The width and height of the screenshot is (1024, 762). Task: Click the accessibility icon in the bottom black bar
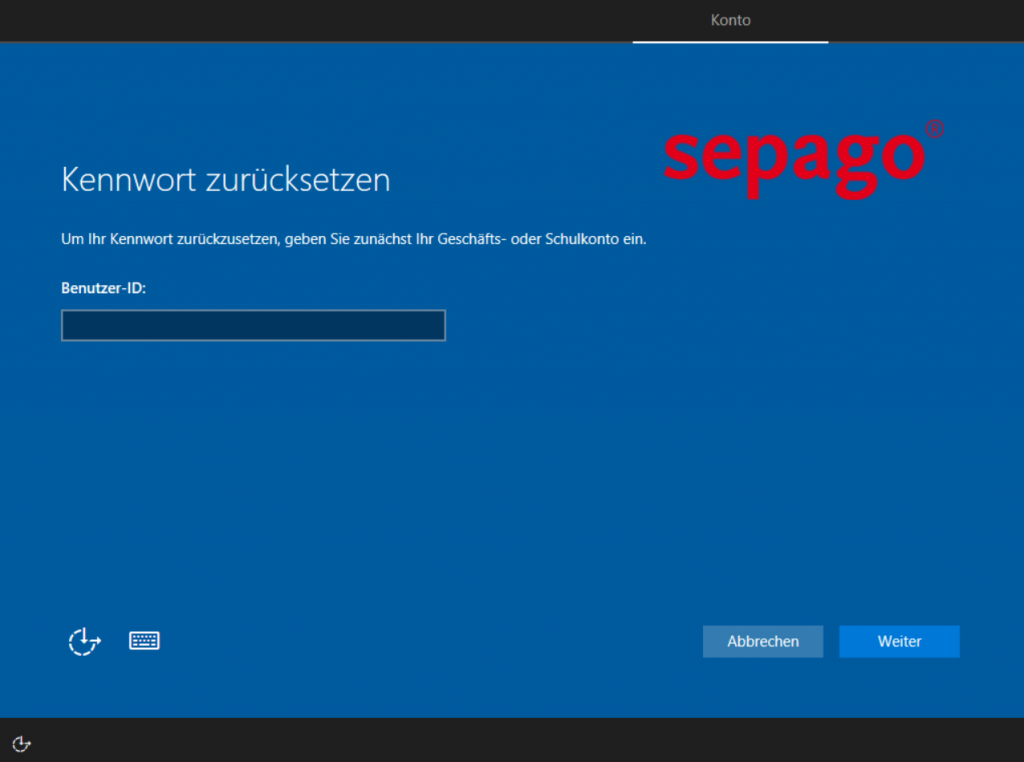pos(22,744)
